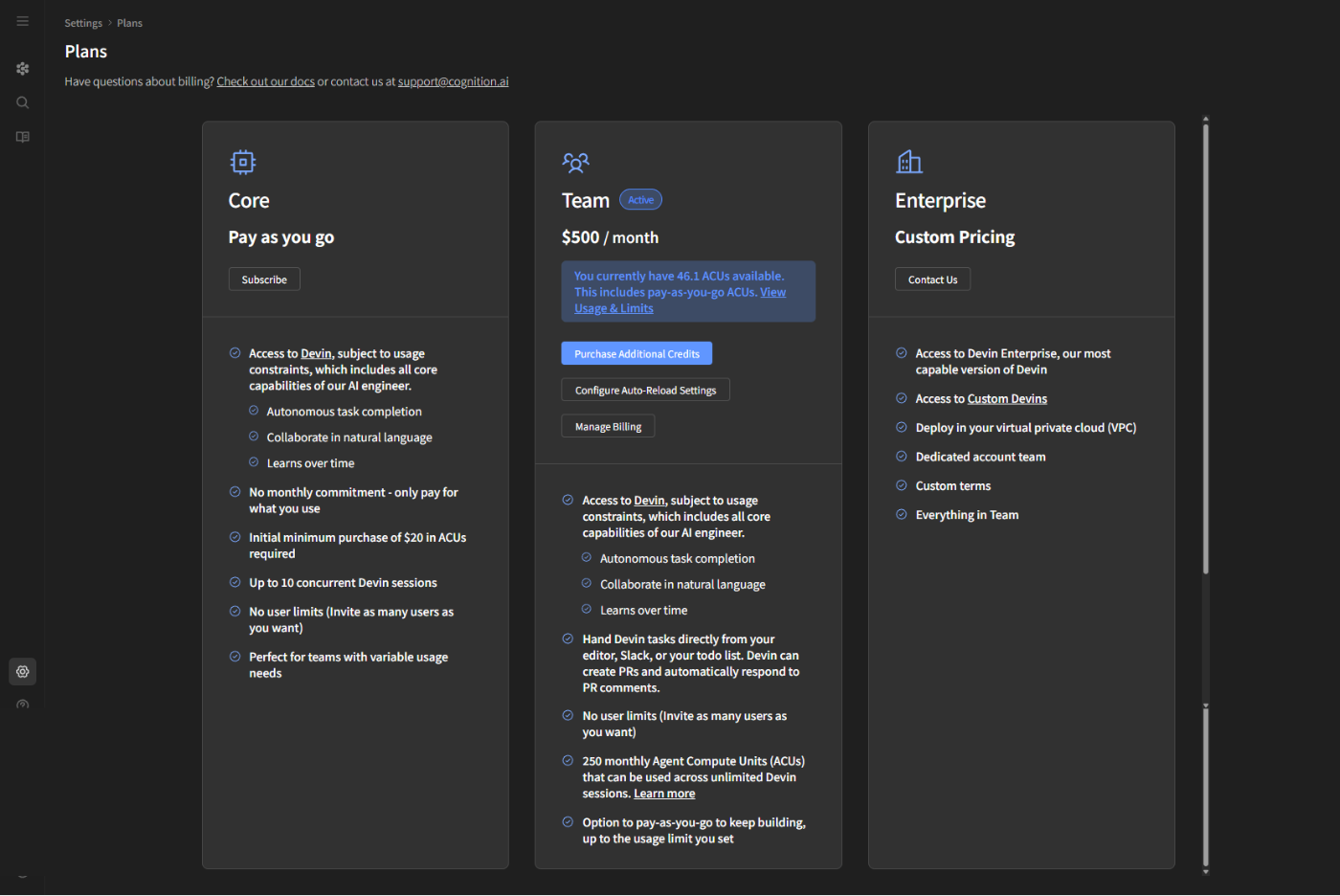The width and height of the screenshot is (1340, 896).
Task: Click 'Autonomous task completion' in Core plan
Action: [344, 412]
